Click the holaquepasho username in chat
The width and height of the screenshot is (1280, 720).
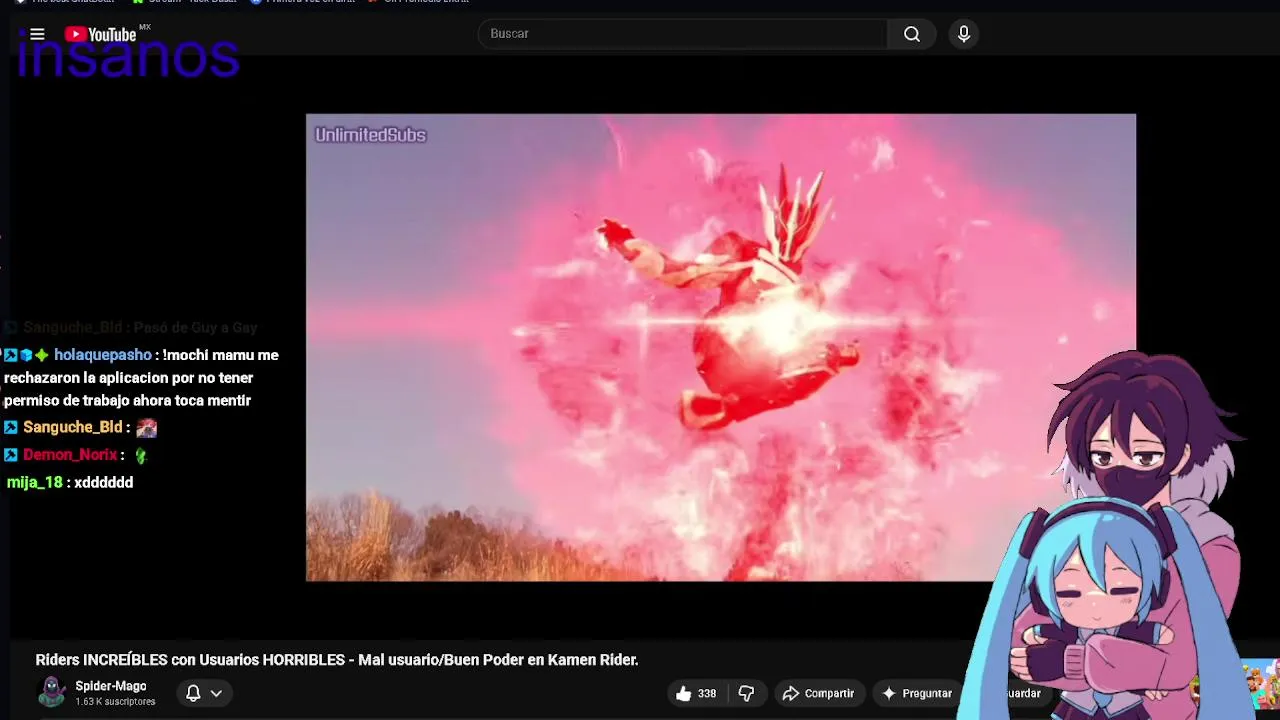pos(103,355)
